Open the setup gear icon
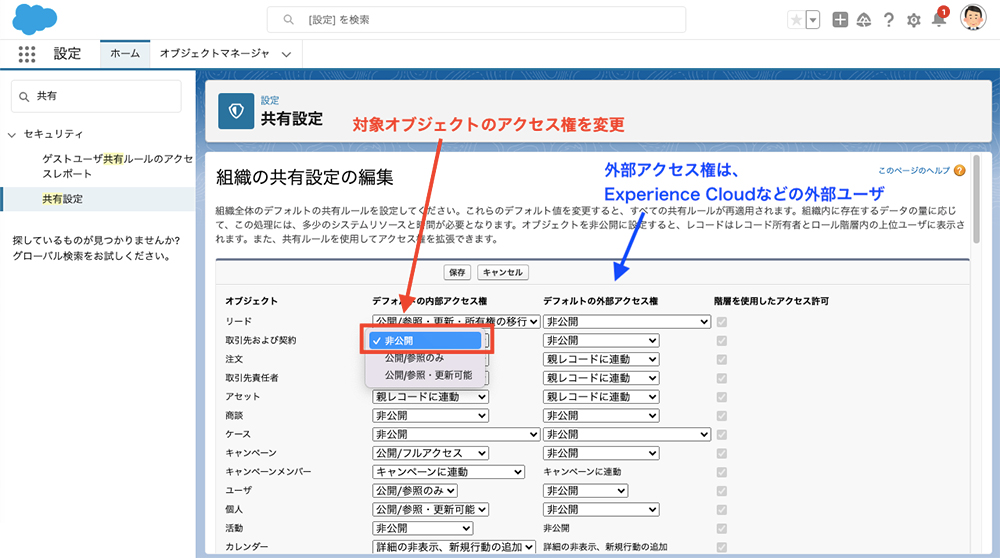This screenshot has width=1000, height=558. (x=913, y=20)
